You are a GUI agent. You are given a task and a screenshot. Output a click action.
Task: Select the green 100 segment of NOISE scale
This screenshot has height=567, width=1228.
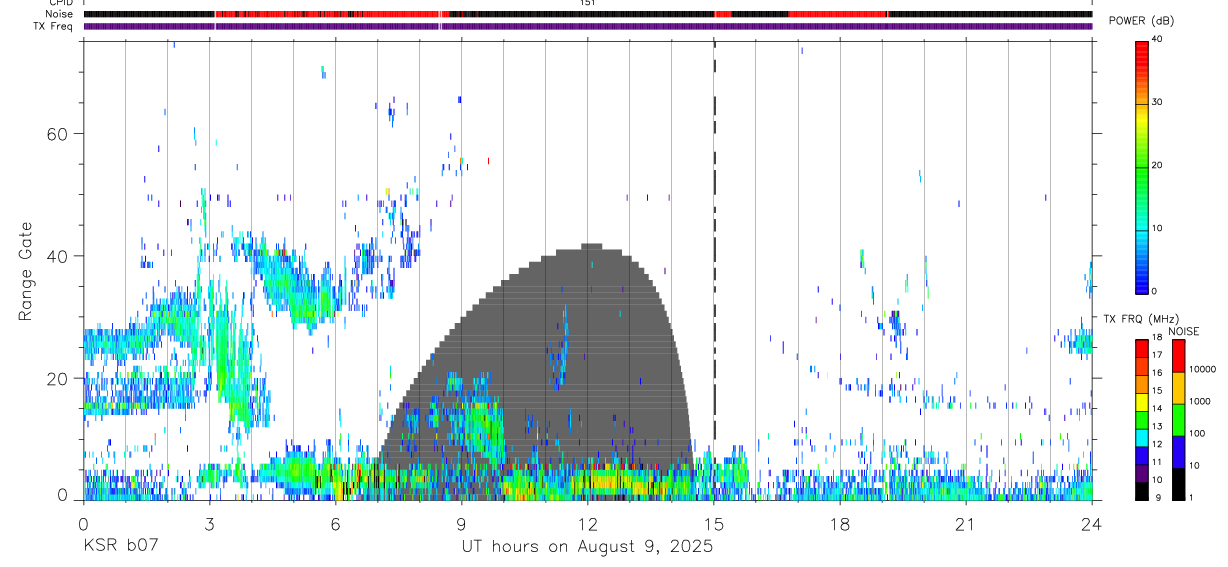click(1178, 420)
